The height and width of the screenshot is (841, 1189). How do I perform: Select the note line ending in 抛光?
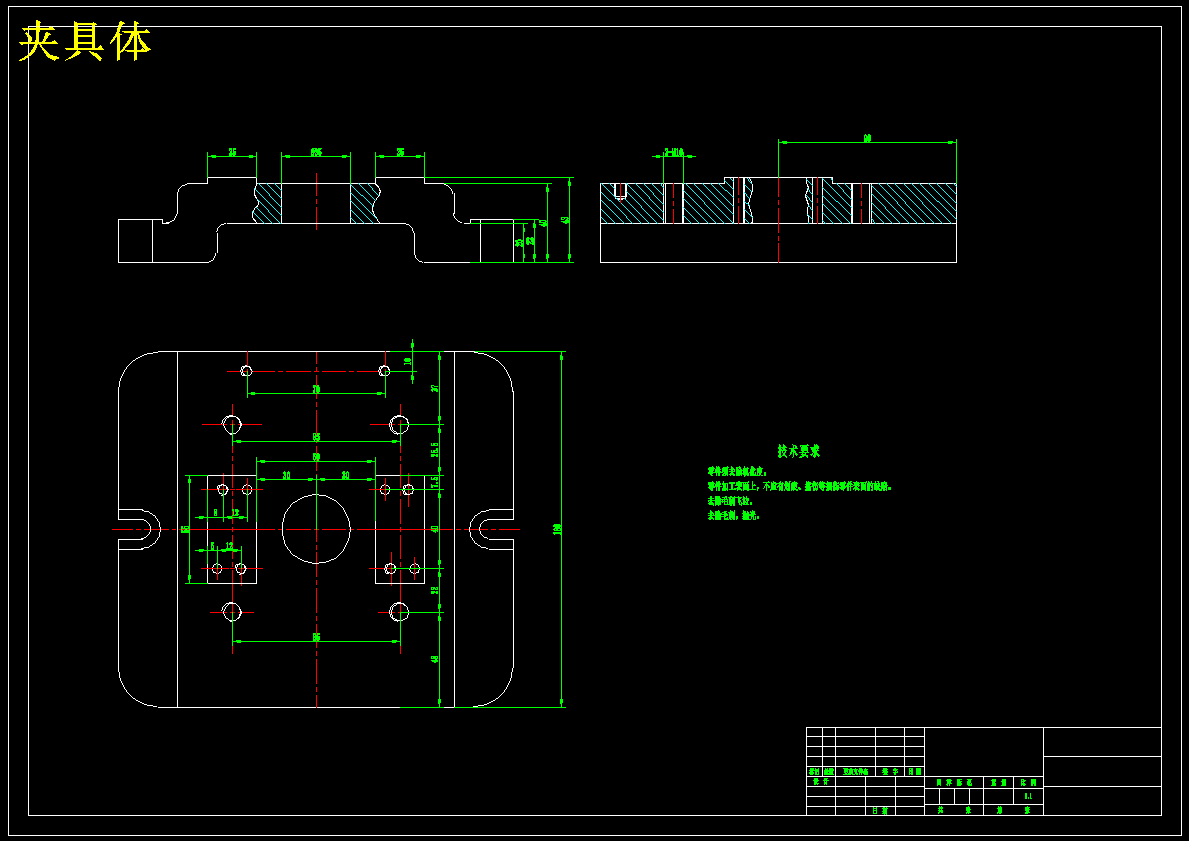point(733,516)
